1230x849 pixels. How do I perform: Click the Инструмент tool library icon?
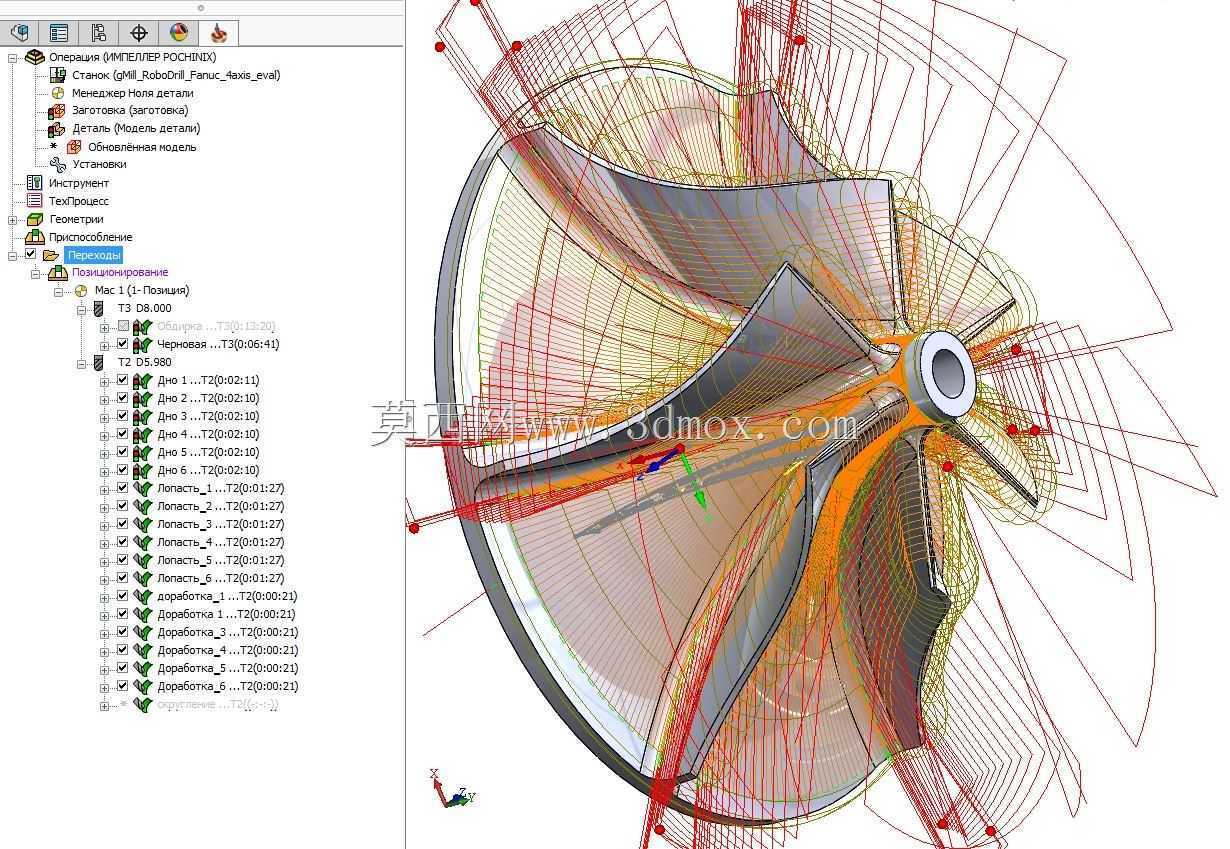click(x=35, y=183)
